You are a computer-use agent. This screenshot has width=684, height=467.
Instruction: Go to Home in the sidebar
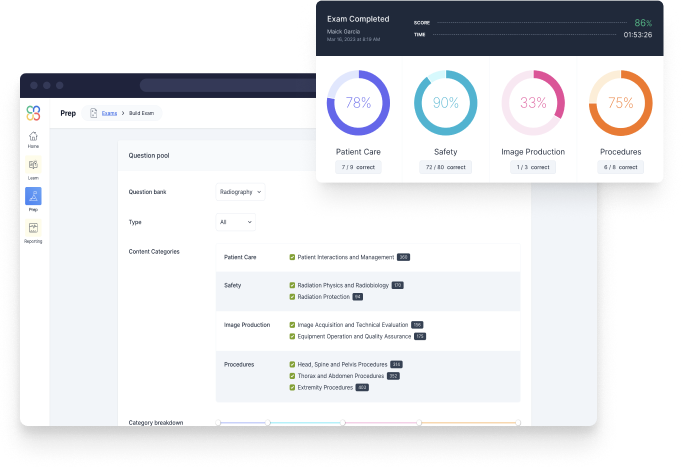(34, 137)
